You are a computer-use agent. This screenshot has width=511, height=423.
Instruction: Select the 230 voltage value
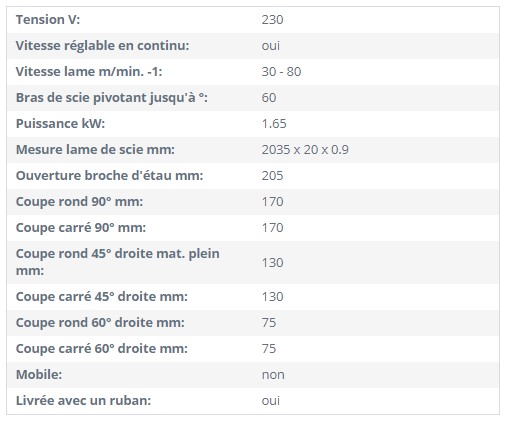pyautogui.click(x=272, y=20)
